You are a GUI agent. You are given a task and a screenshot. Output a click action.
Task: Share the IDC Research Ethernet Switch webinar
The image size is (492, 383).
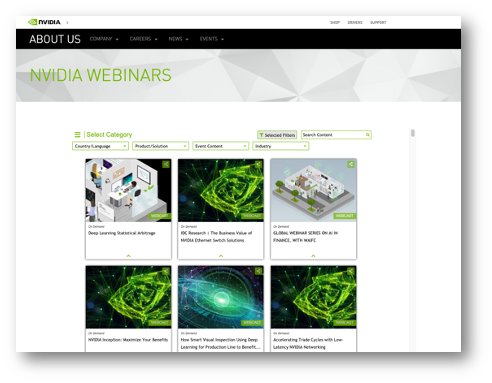258,164
